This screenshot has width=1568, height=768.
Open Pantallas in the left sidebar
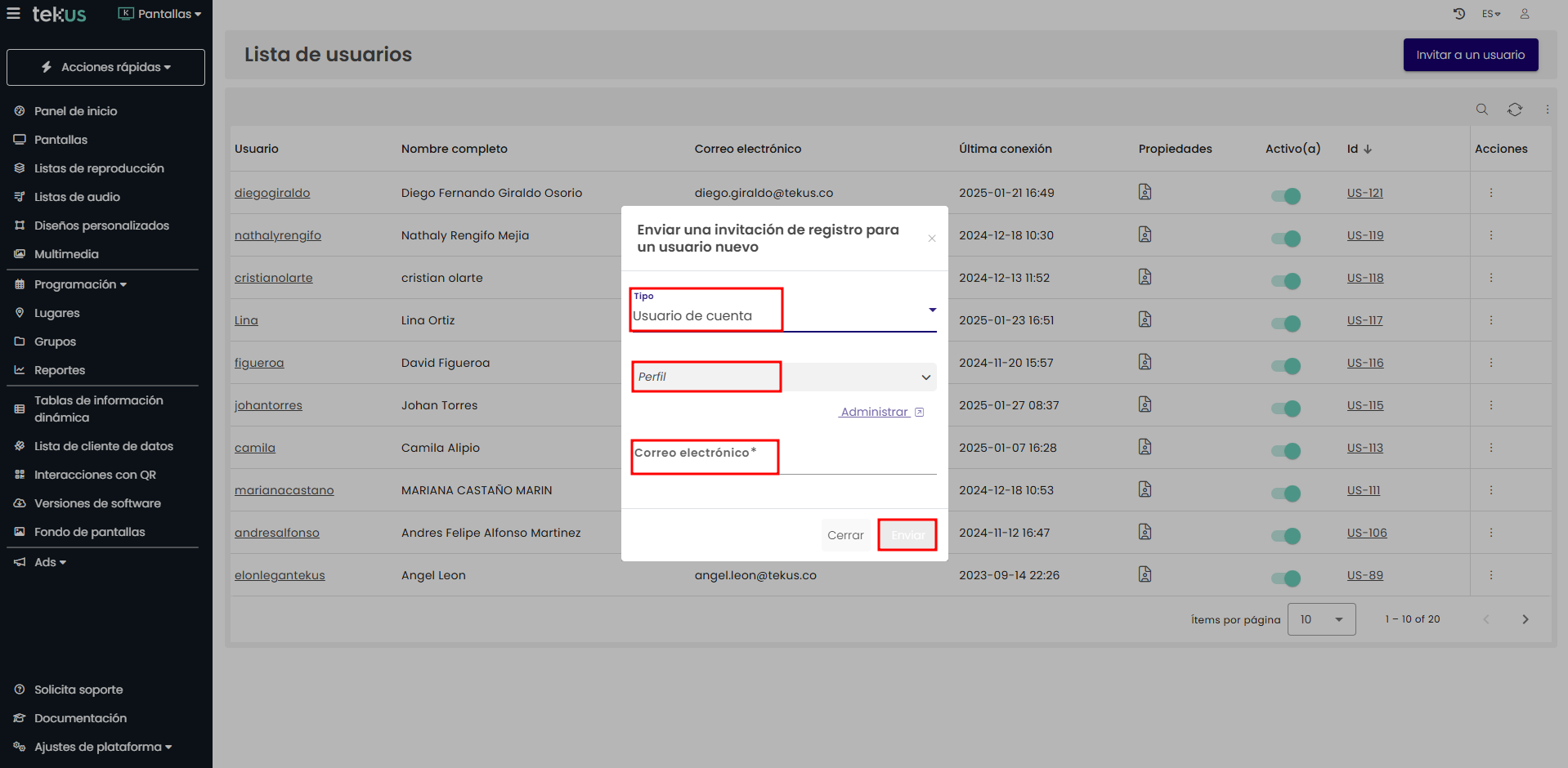coord(60,140)
